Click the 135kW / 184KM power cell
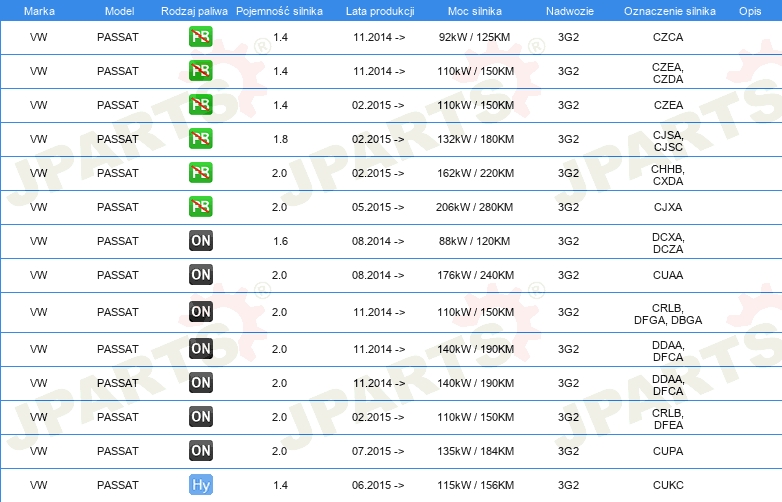Screen dimensions: 782x502 475,451
